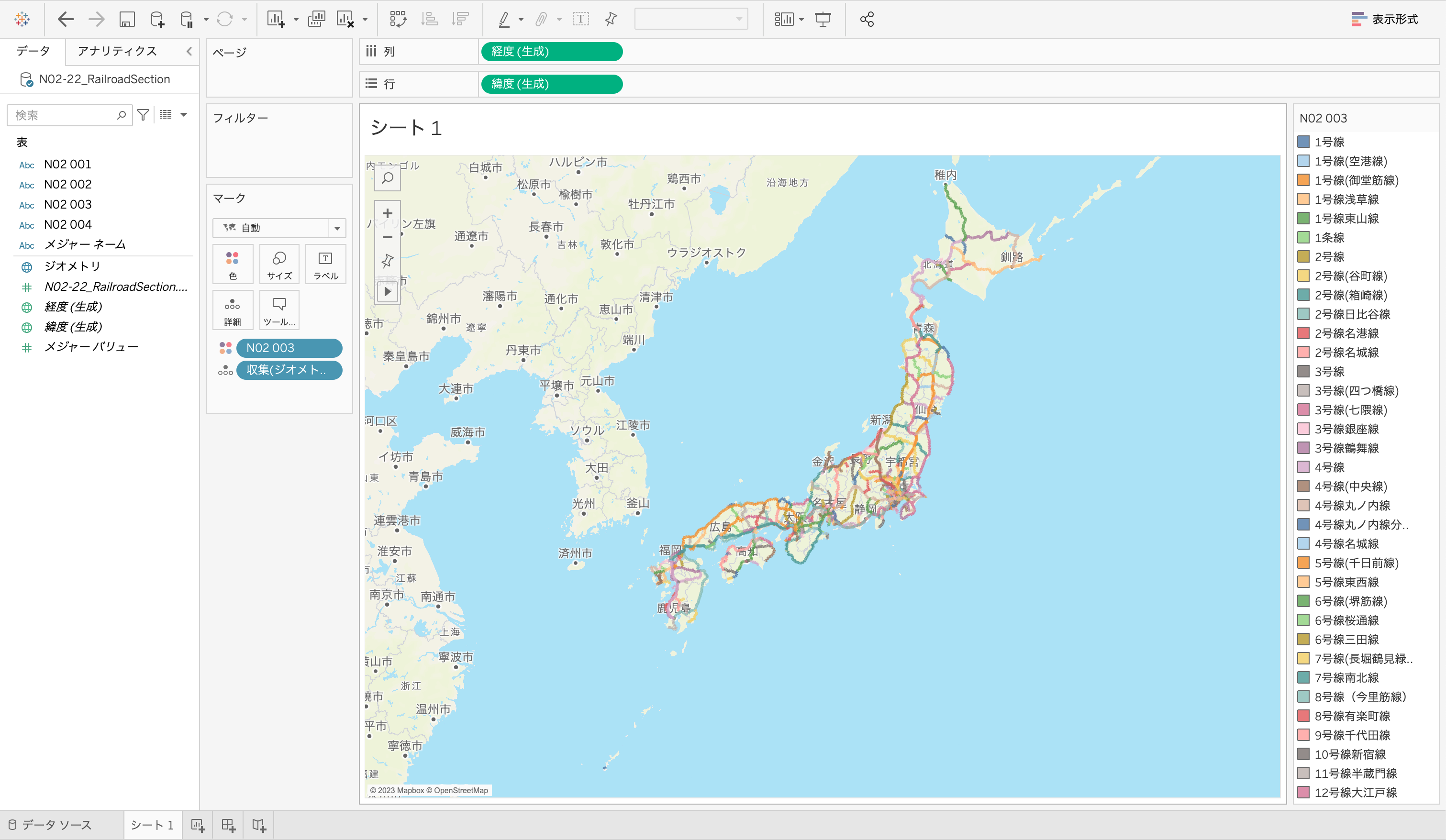Click the highlight pen icon in the toolbar
1446x840 pixels.
[x=504, y=19]
